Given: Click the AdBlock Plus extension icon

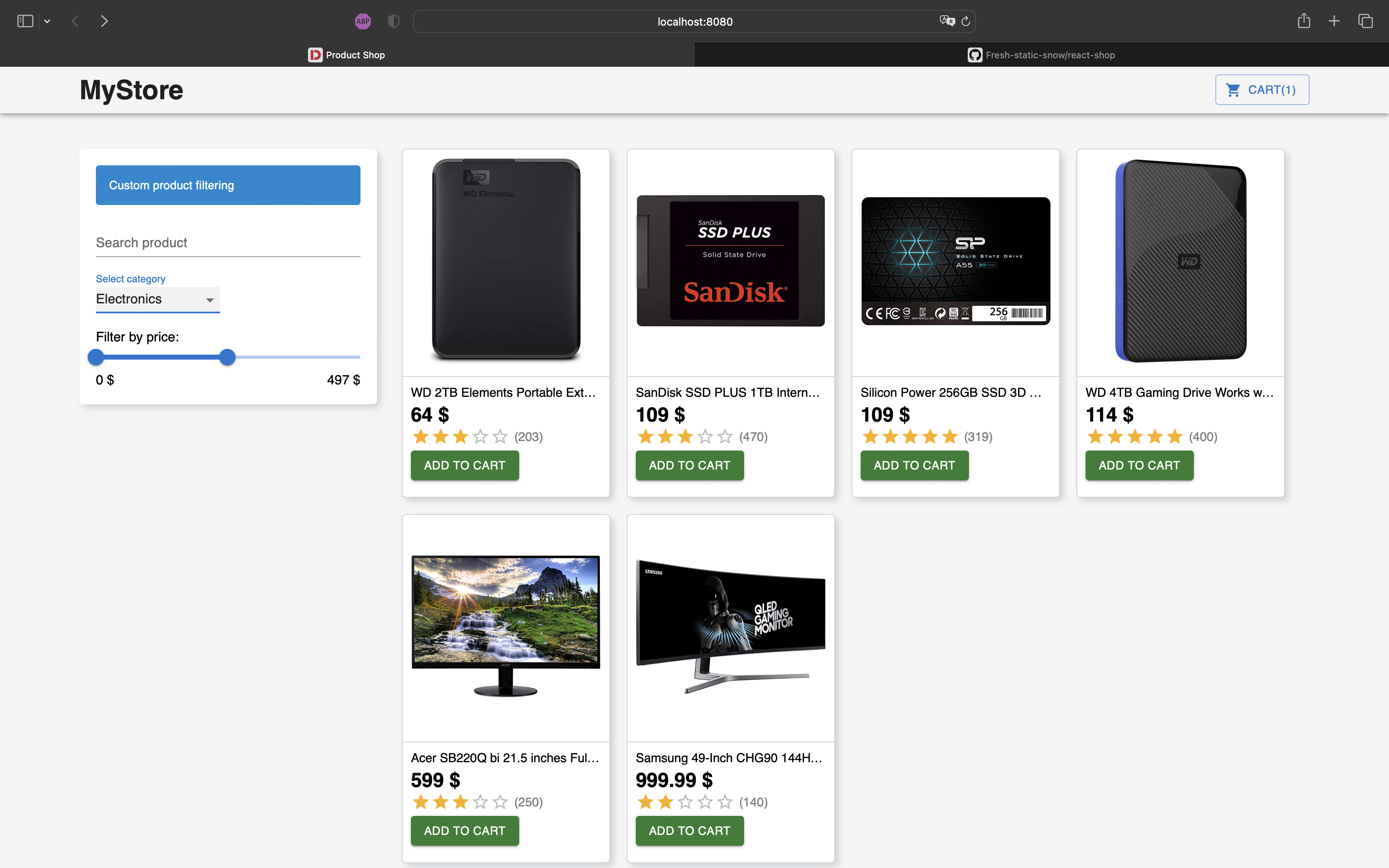Looking at the screenshot, I should (x=363, y=21).
